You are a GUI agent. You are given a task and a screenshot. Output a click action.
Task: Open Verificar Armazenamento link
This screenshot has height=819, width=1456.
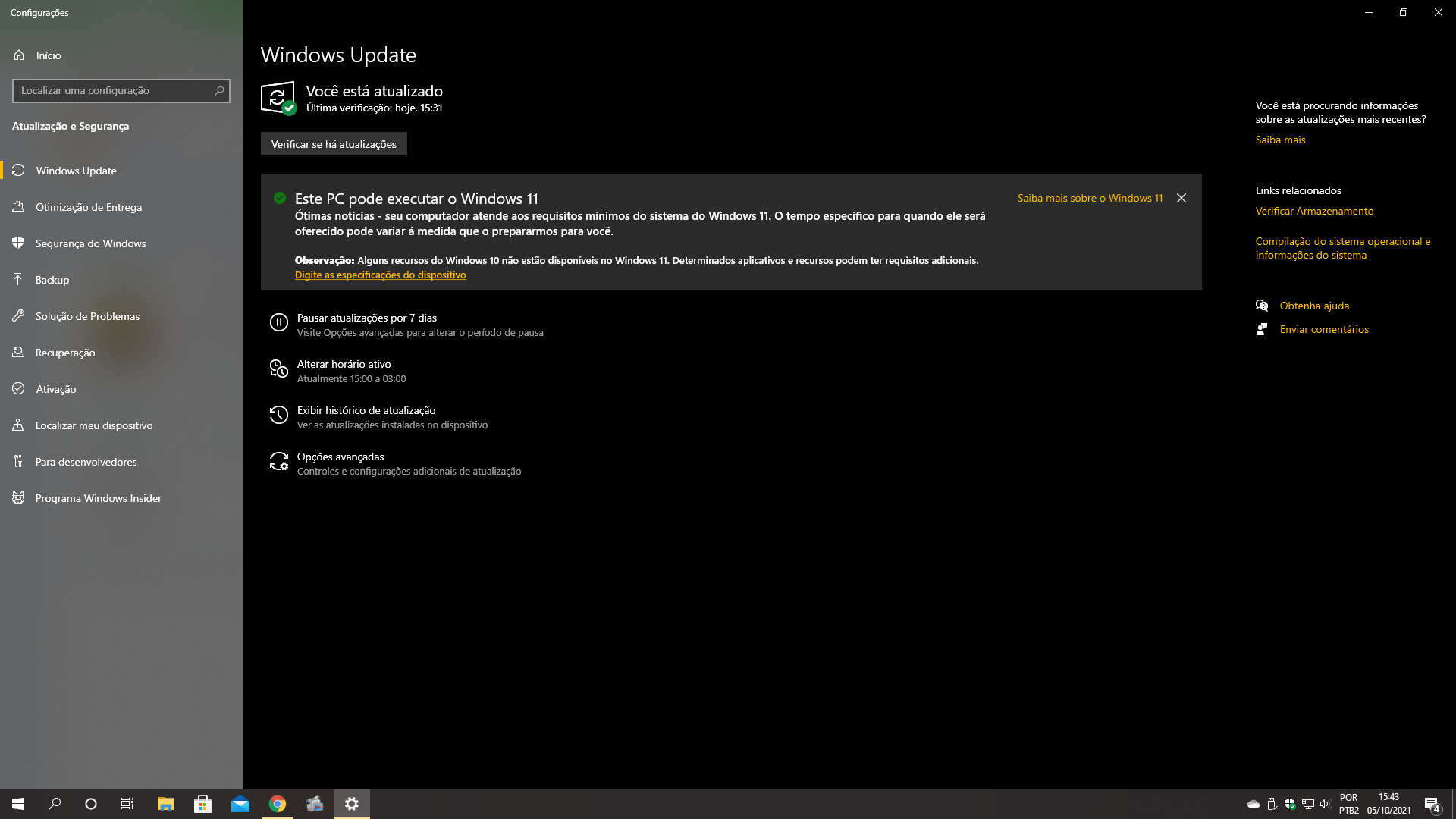tap(1314, 211)
